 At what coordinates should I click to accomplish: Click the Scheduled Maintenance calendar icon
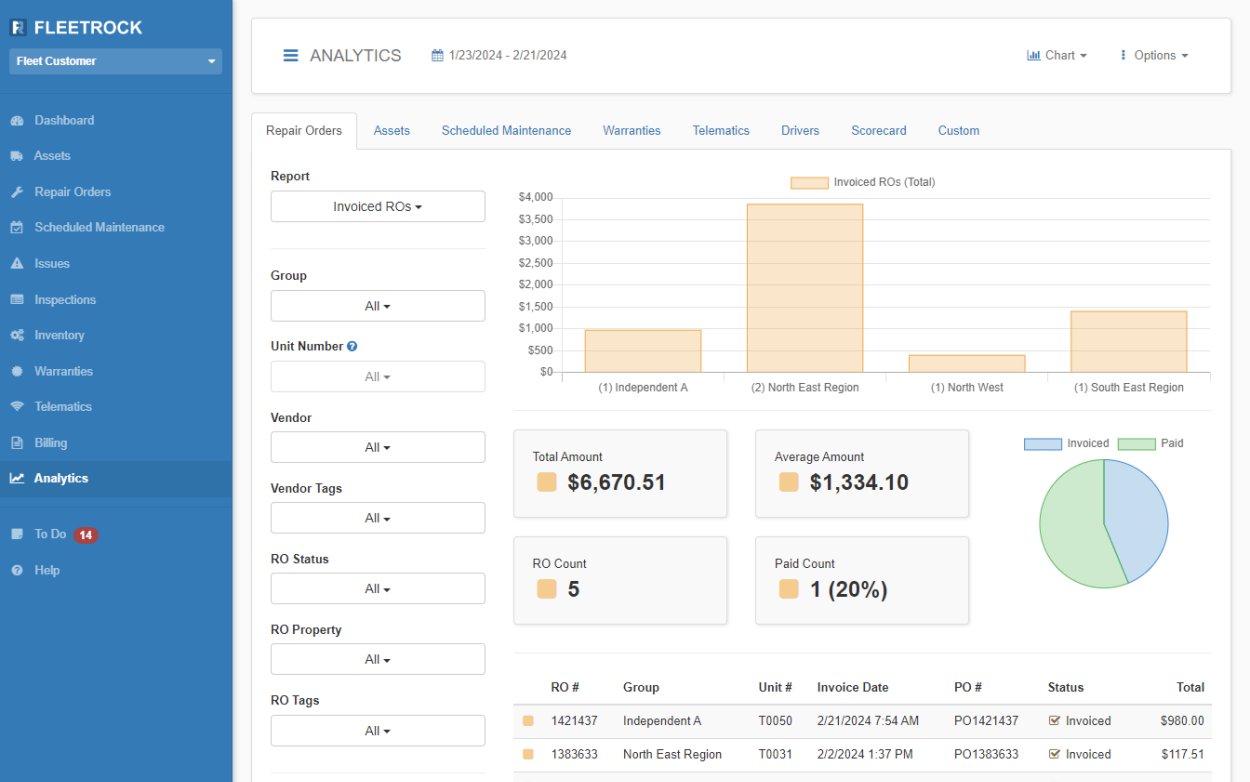(x=17, y=228)
